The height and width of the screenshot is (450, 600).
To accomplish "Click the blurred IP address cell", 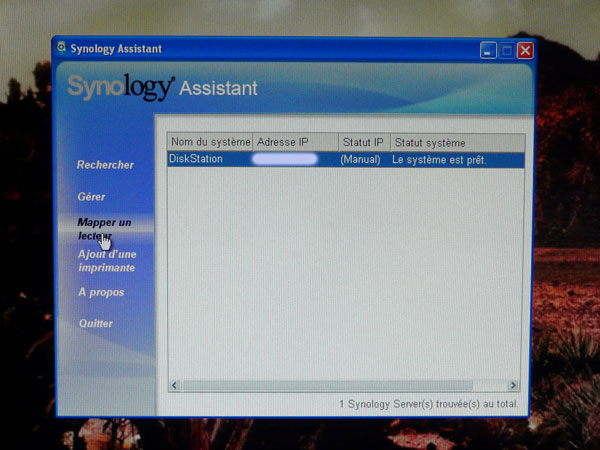I will [285, 159].
